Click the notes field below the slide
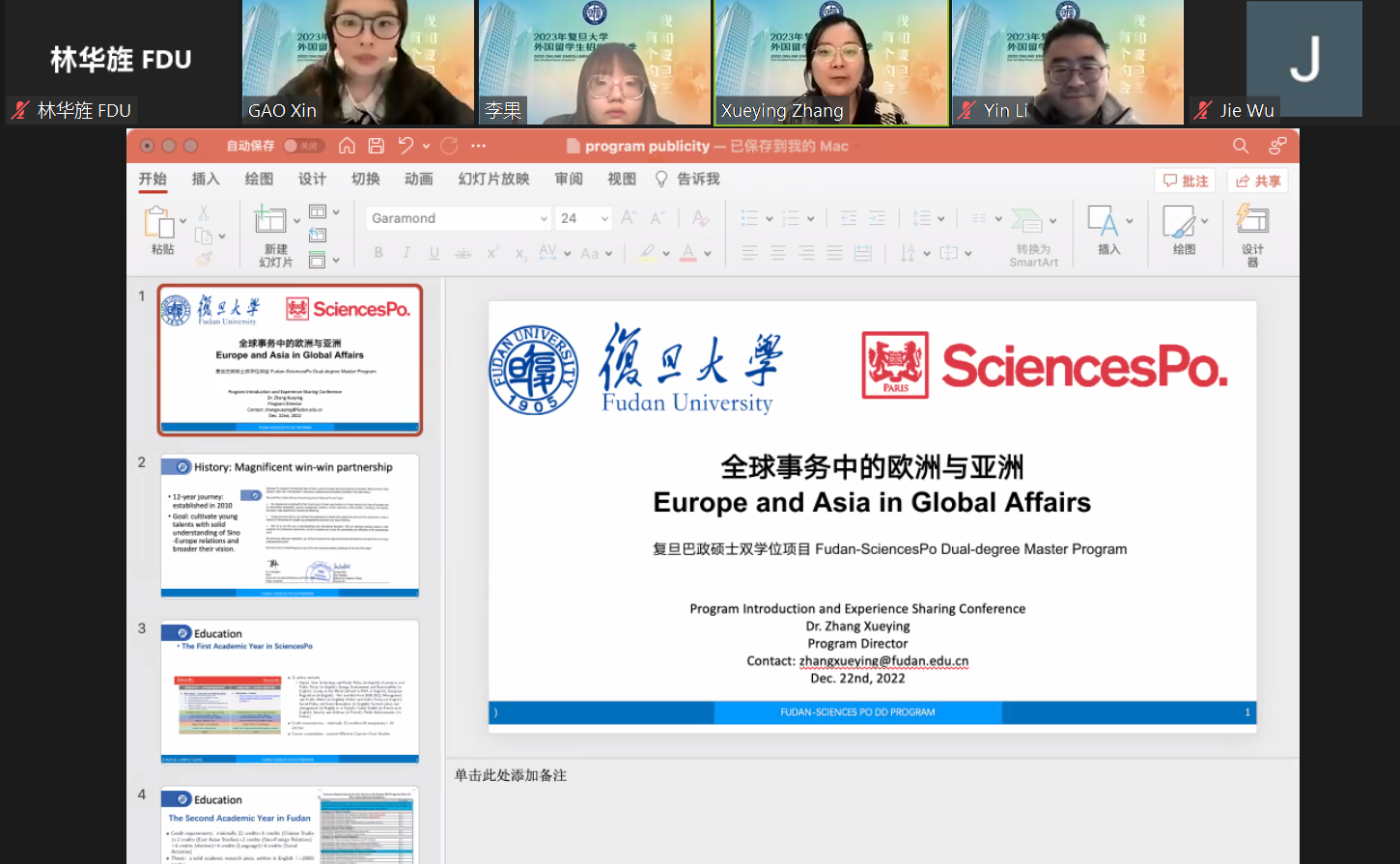Screen dimensions: 1400x864 click(869, 775)
